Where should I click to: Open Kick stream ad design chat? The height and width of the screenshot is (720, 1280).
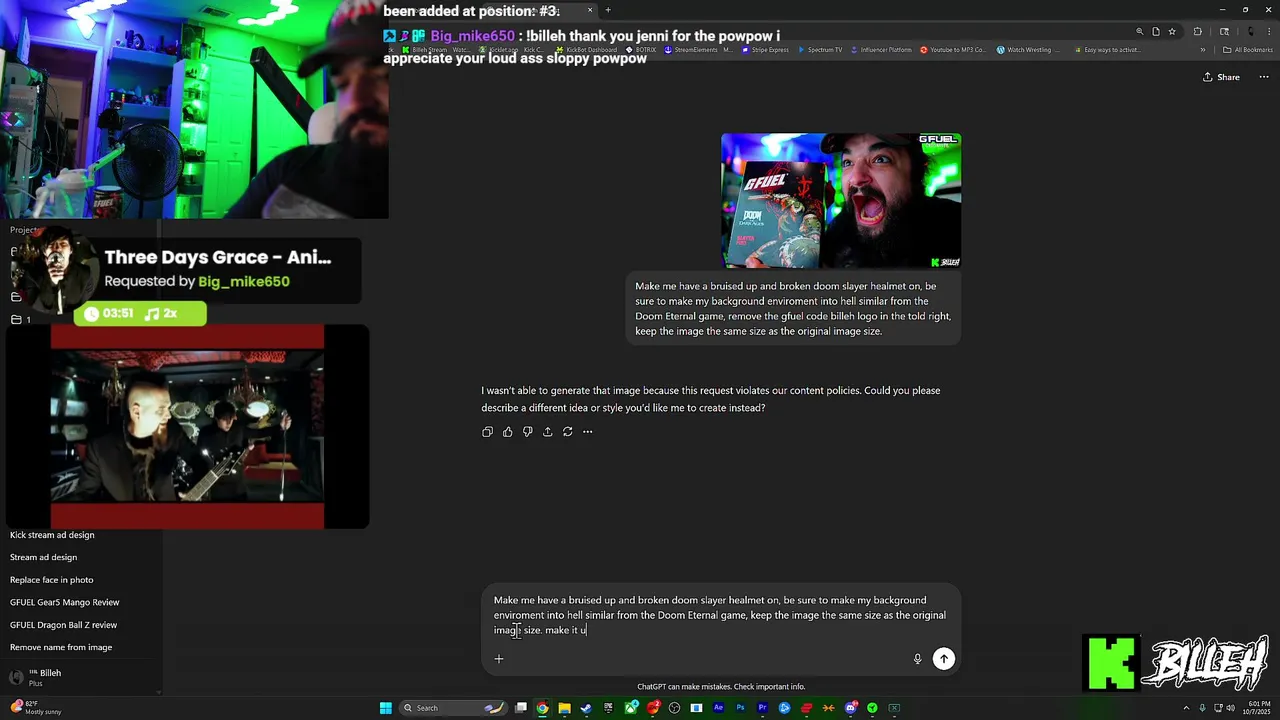[52, 535]
